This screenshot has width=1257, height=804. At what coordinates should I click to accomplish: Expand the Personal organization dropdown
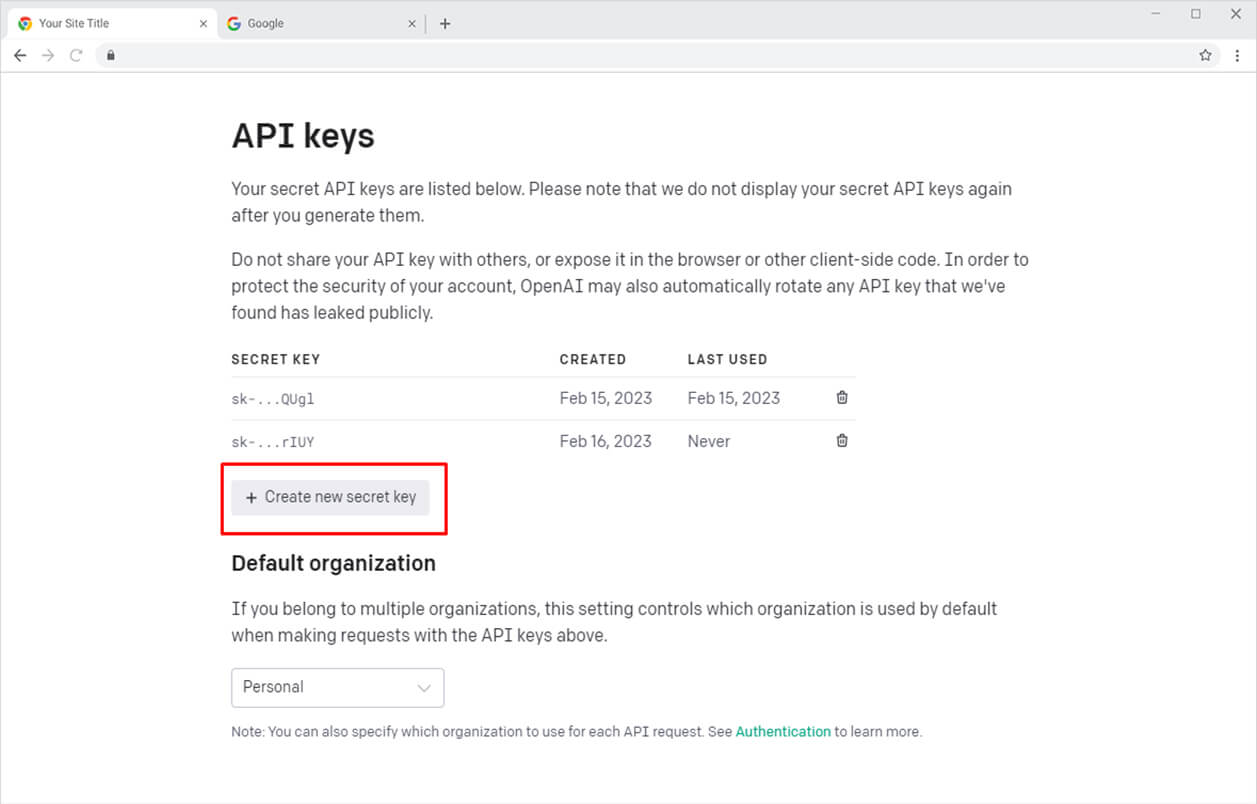[337, 688]
